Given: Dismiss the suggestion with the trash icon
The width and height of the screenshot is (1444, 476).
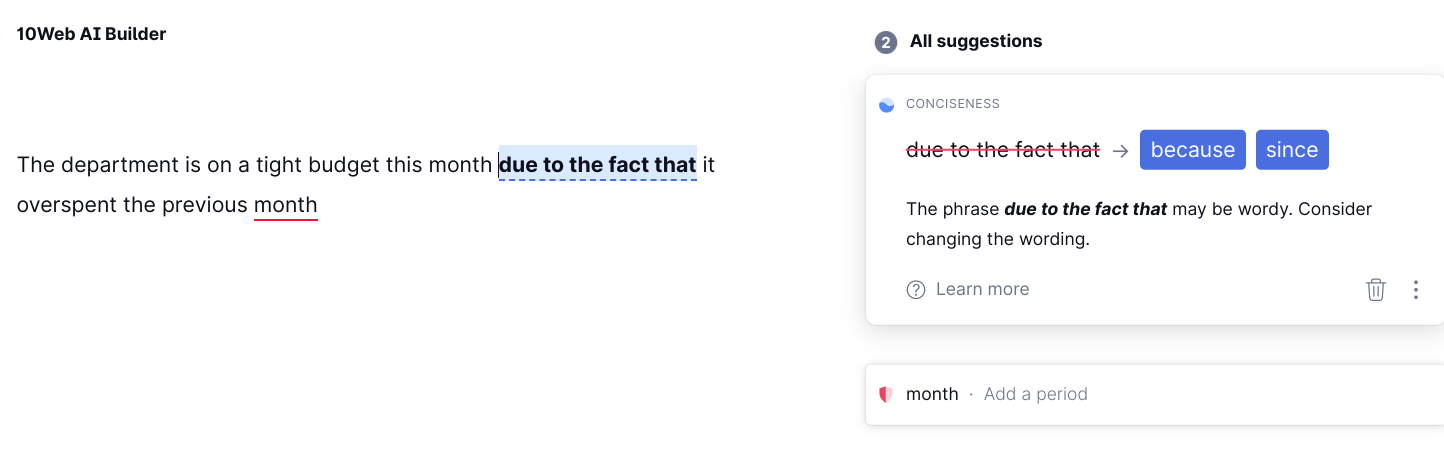Looking at the screenshot, I should 1376,289.
